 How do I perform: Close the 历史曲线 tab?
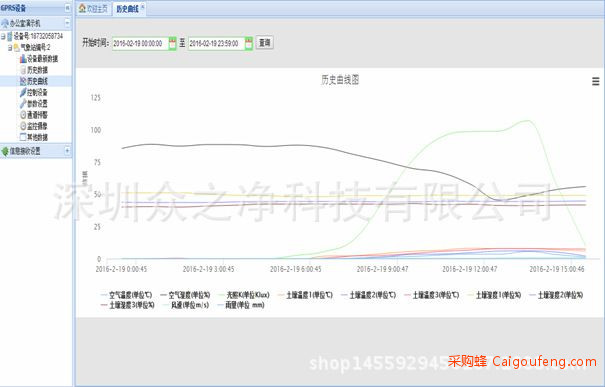click(x=143, y=7)
